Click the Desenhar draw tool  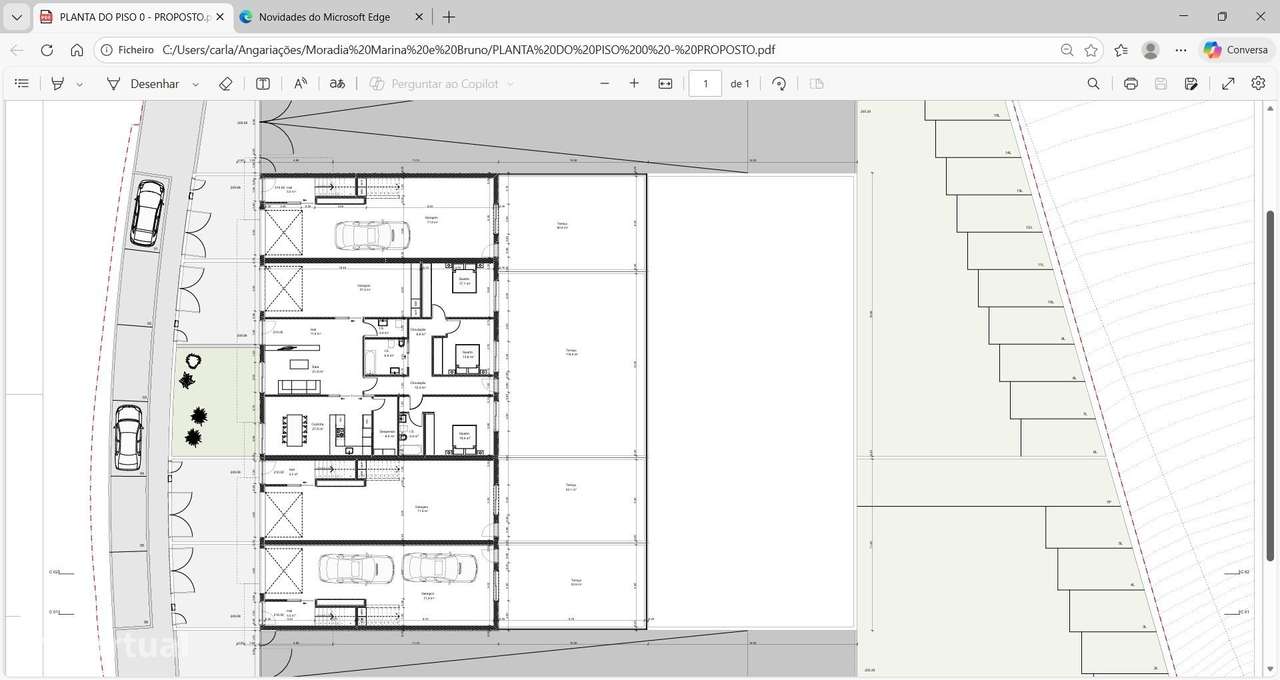coord(143,84)
